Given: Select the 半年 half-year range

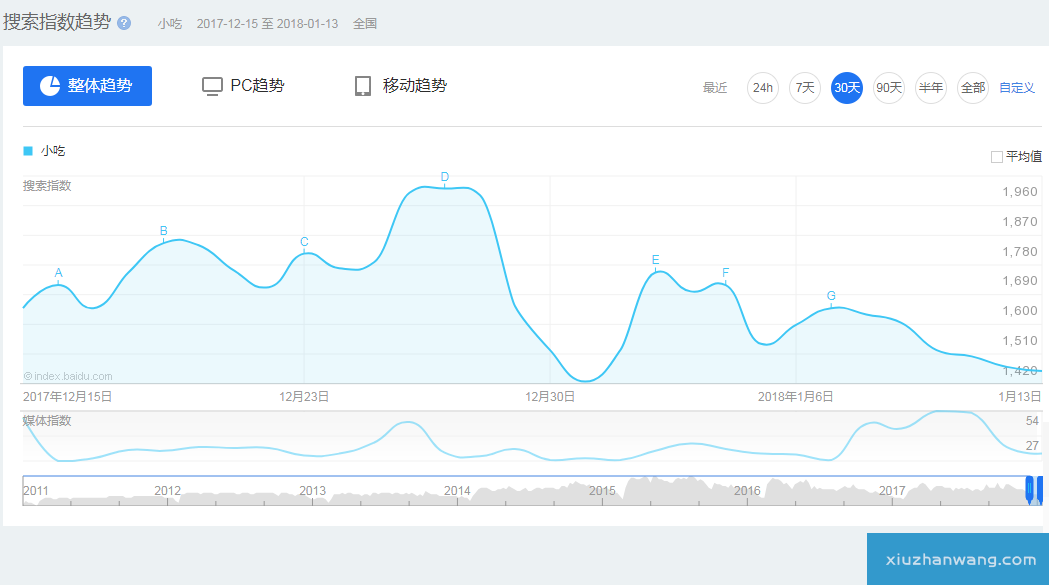Looking at the screenshot, I should coord(931,88).
